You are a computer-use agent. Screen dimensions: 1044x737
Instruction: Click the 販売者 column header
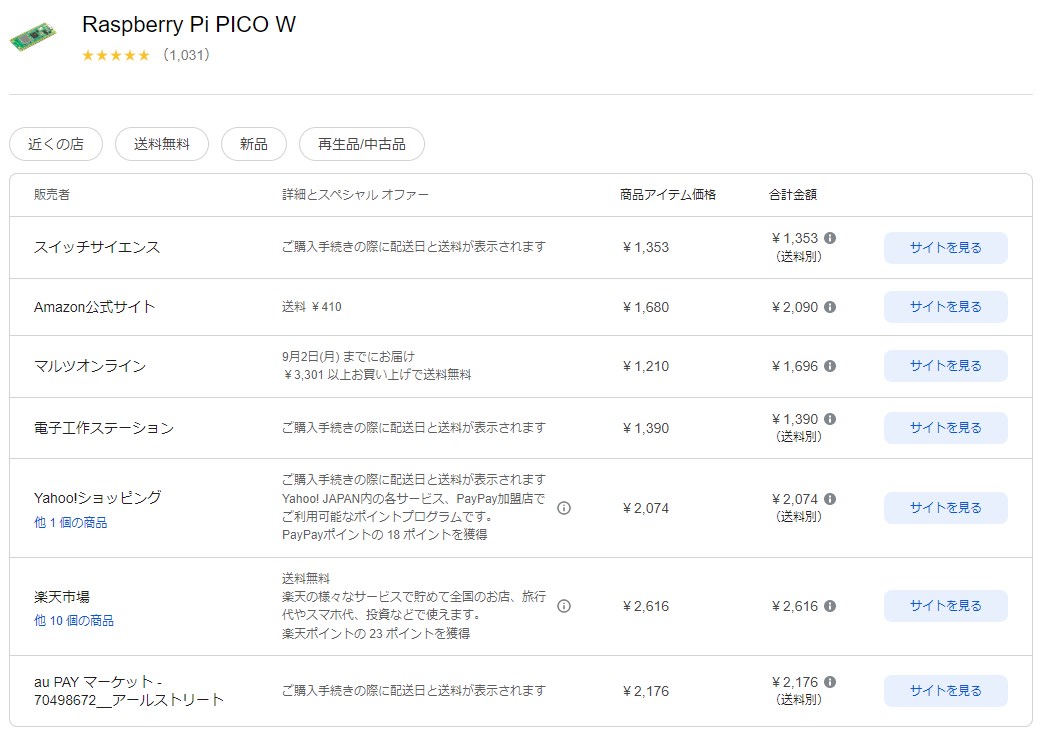52,194
